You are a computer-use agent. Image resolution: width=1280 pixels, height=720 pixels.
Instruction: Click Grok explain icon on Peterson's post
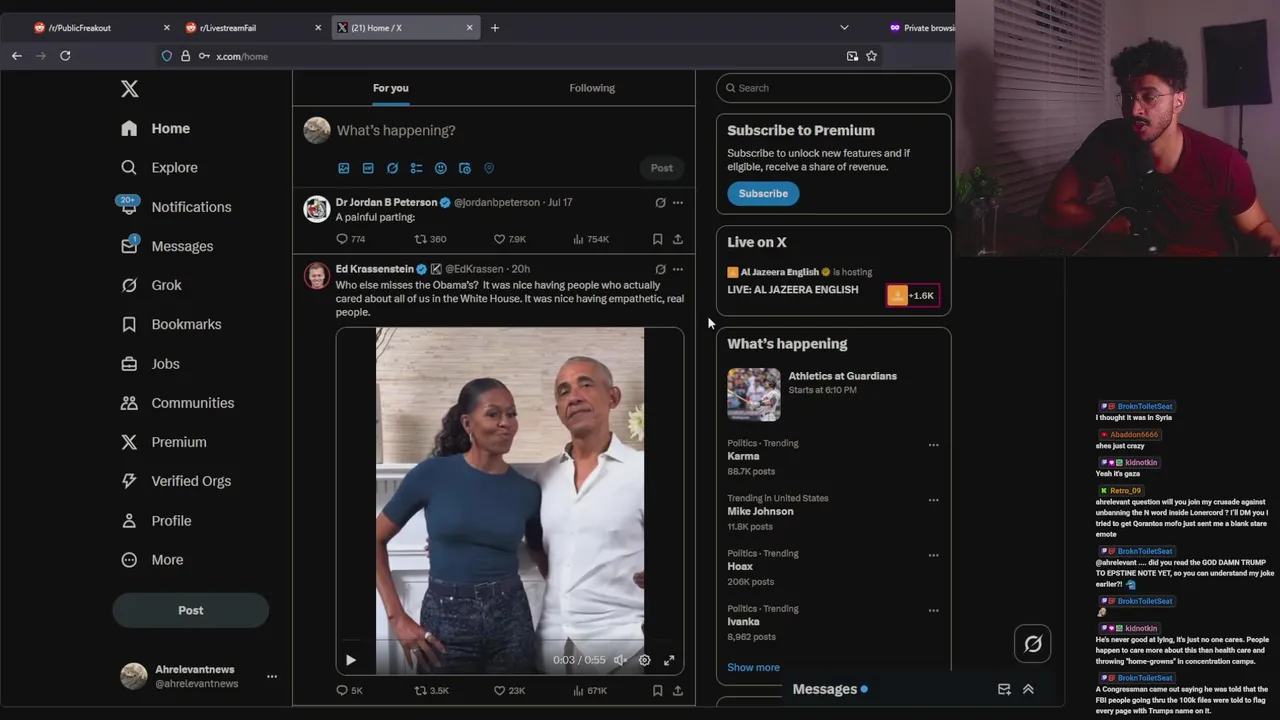(660, 203)
